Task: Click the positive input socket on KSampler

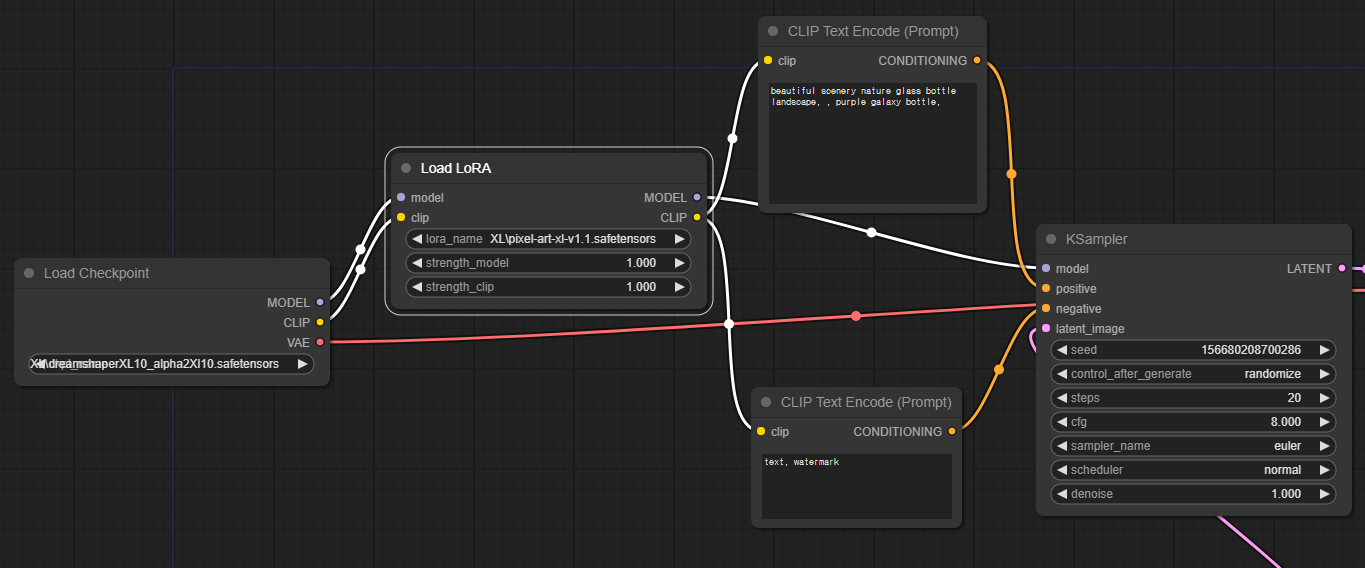Action: [1046, 289]
